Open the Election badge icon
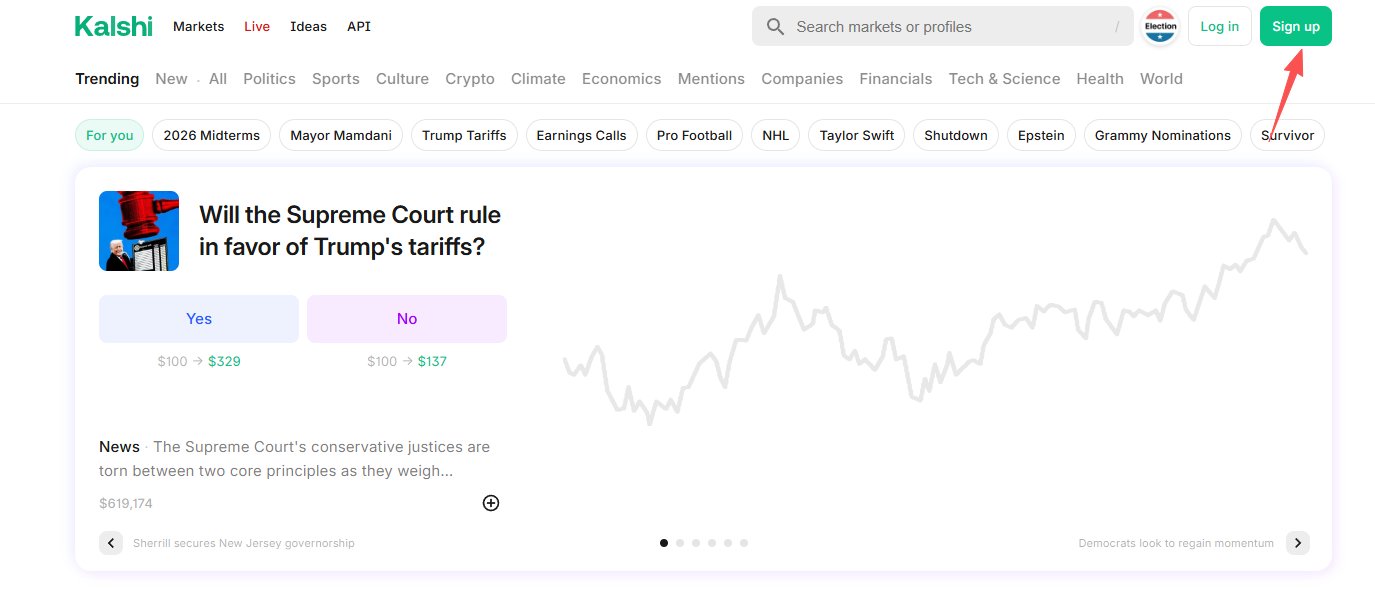The width and height of the screenshot is (1375, 593). (1160, 27)
